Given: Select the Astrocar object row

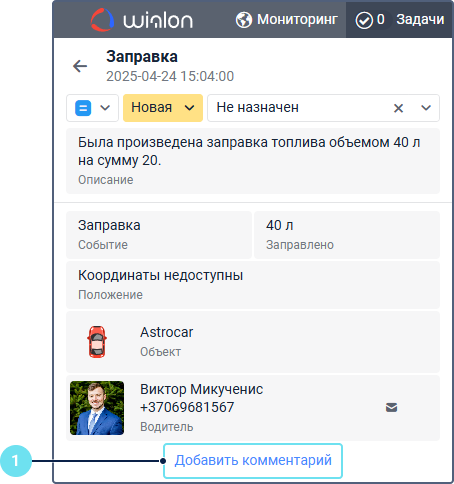Looking at the screenshot, I should tap(253, 342).
